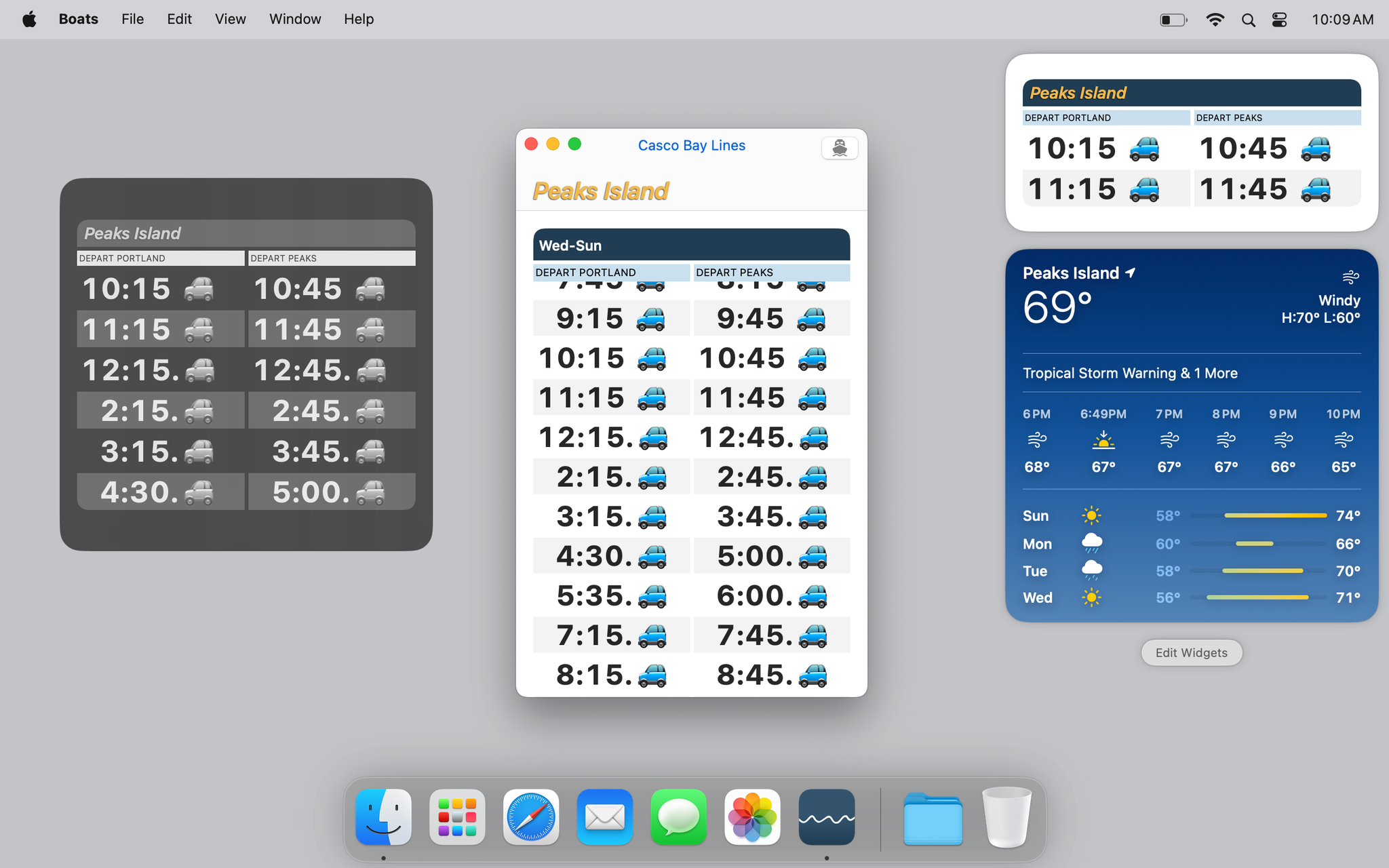
Task: Click the rain cloud icon for Mon in weather widget
Action: pos(1091,543)
